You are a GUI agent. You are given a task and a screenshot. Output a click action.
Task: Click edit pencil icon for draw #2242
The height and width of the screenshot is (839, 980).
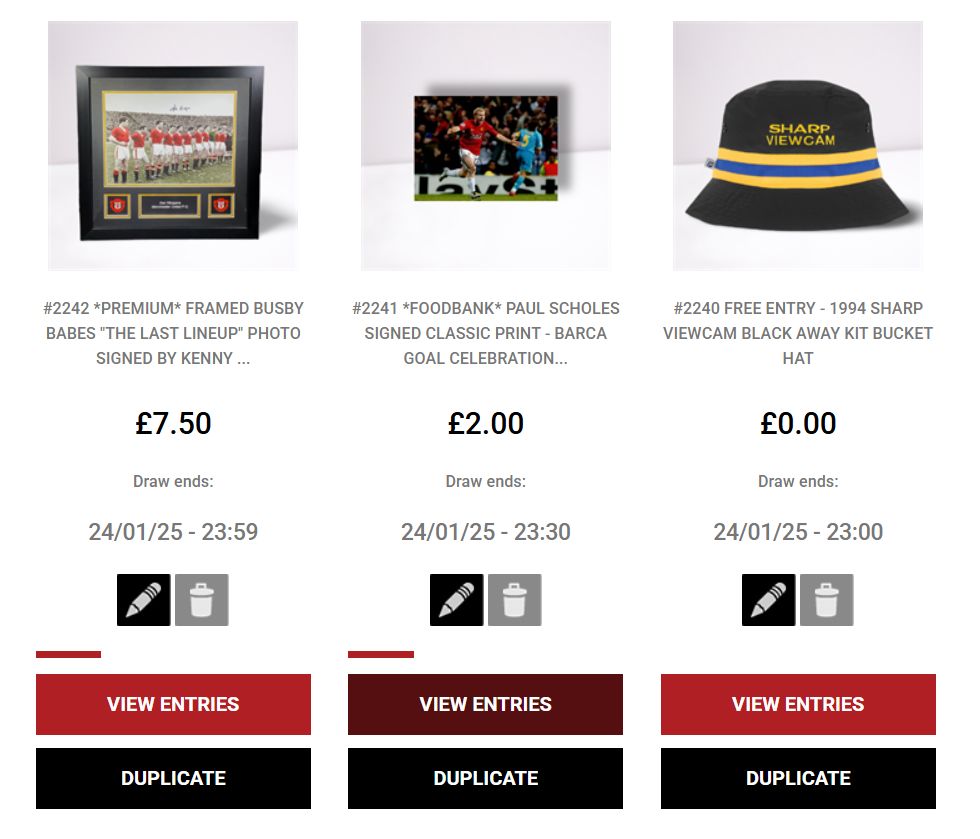[x=144, y=600]
